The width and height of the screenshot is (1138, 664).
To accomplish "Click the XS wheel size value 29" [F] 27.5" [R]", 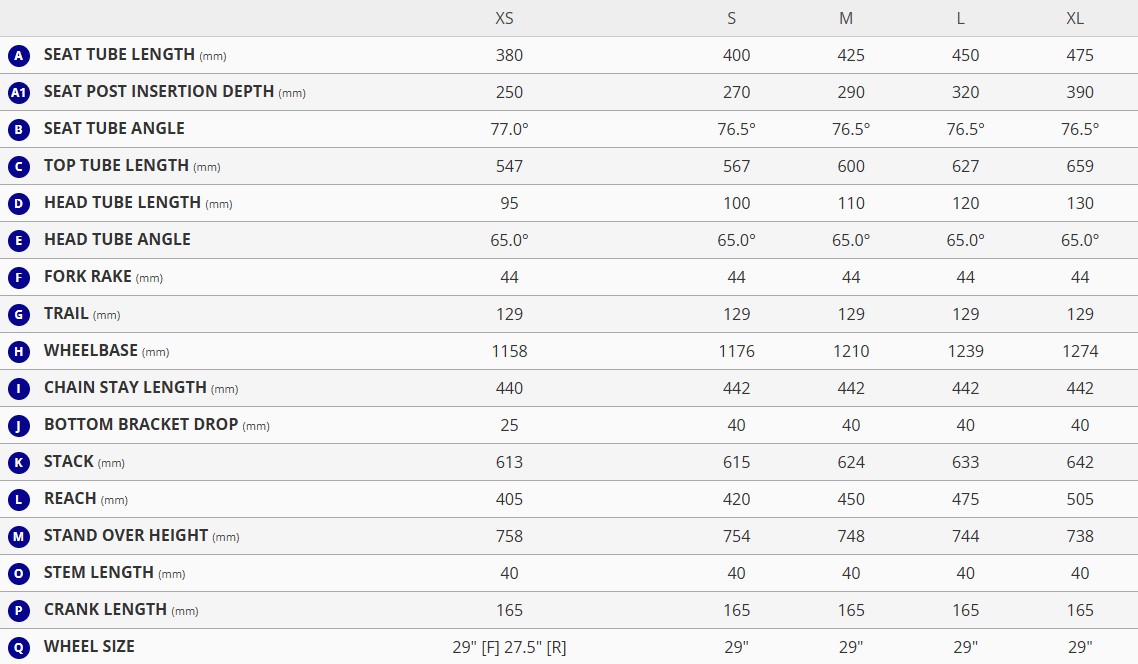I will click(509, 647).
